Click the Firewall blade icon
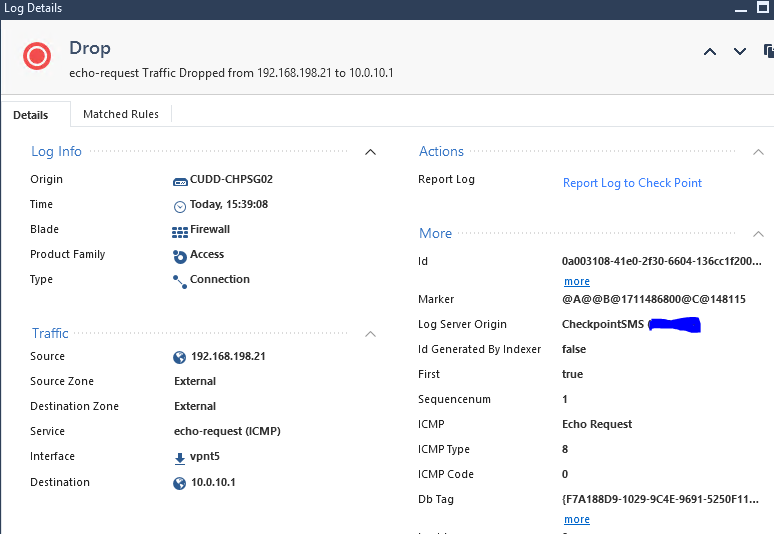This screenshot has width=774, height=534. click(180, 231)
